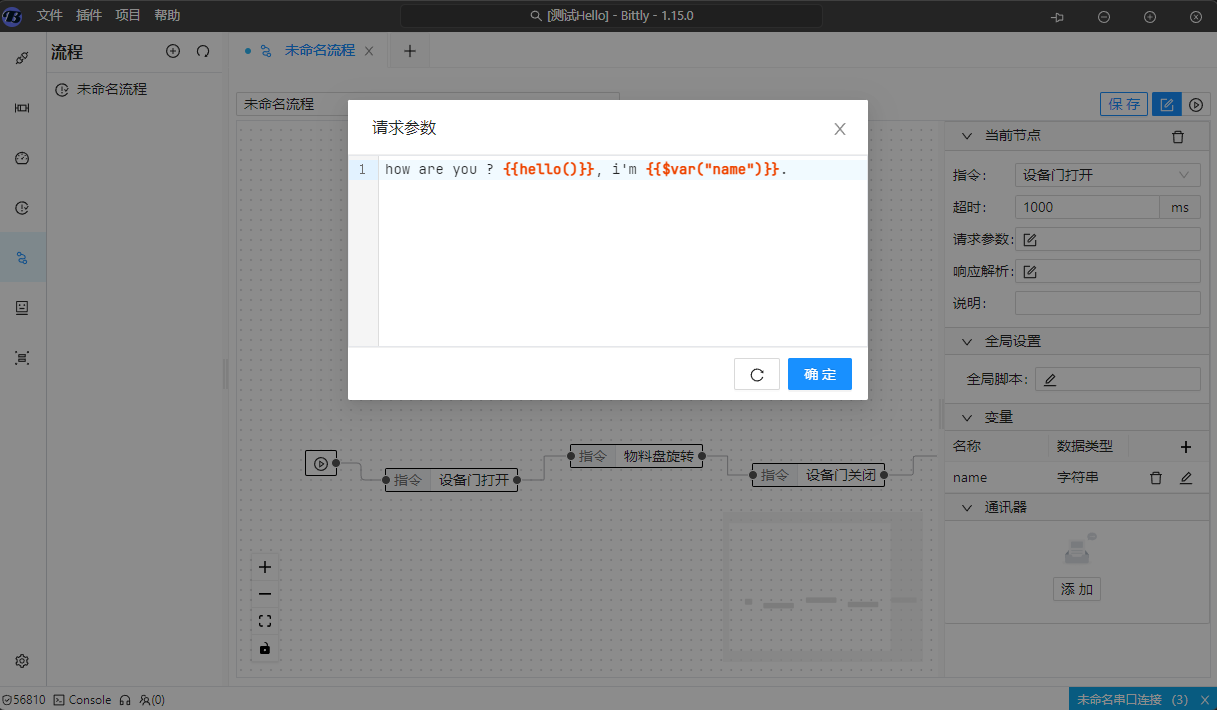Select the 未命名流程 tab

coord(319,50)
